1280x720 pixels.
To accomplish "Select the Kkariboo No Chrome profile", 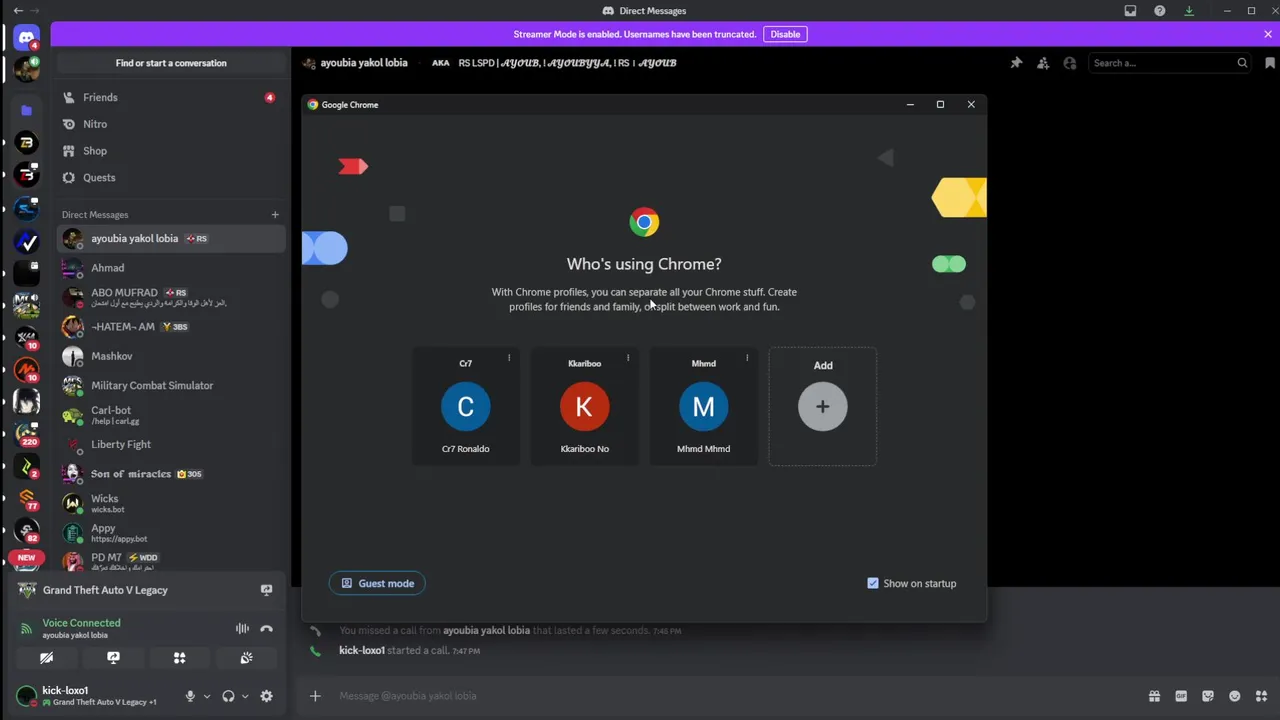I will coord(585,406).
